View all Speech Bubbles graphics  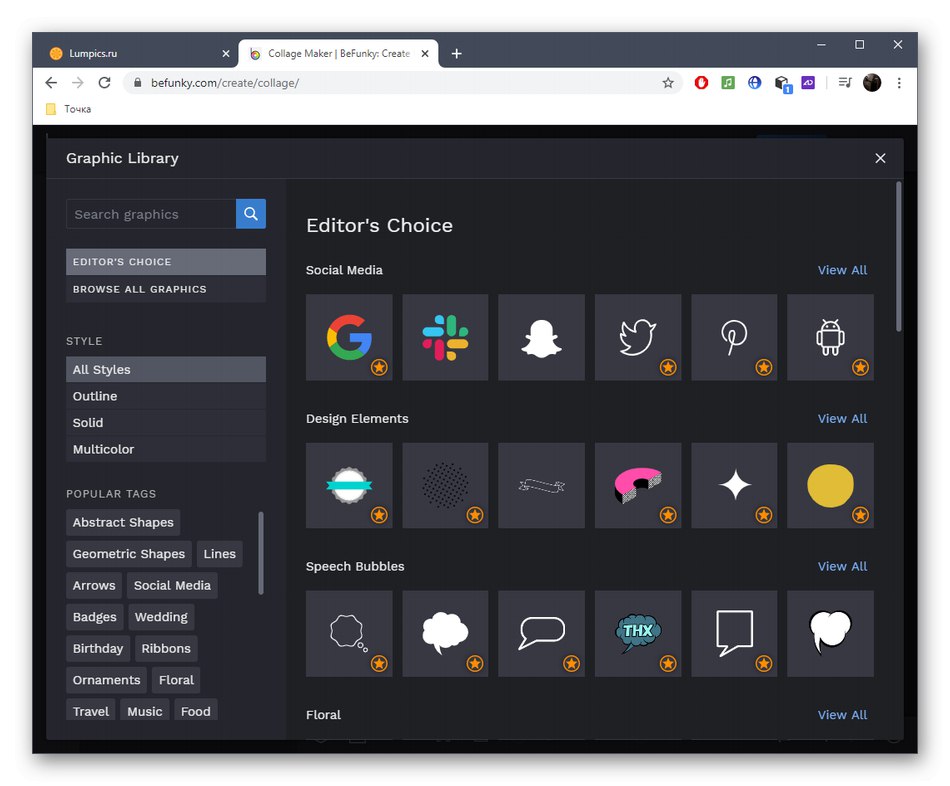coord(842,567)
